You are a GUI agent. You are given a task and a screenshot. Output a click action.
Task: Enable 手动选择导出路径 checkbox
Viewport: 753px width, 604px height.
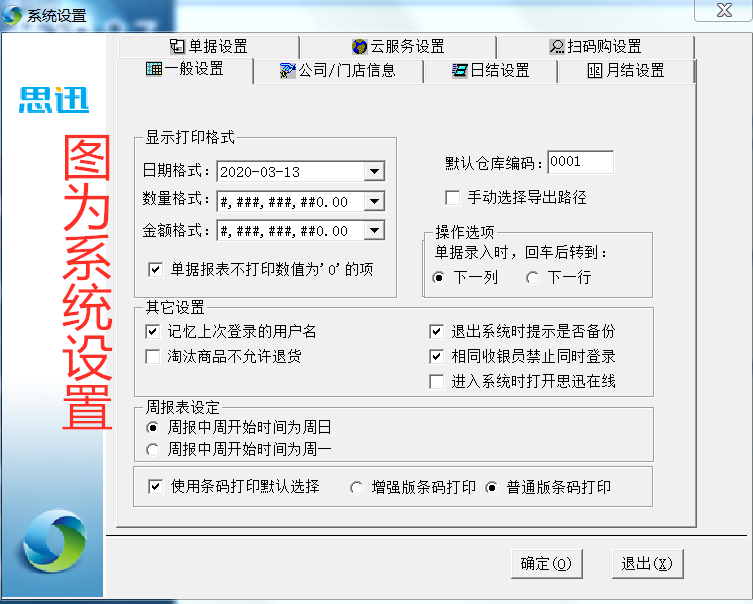pos(453,197)
